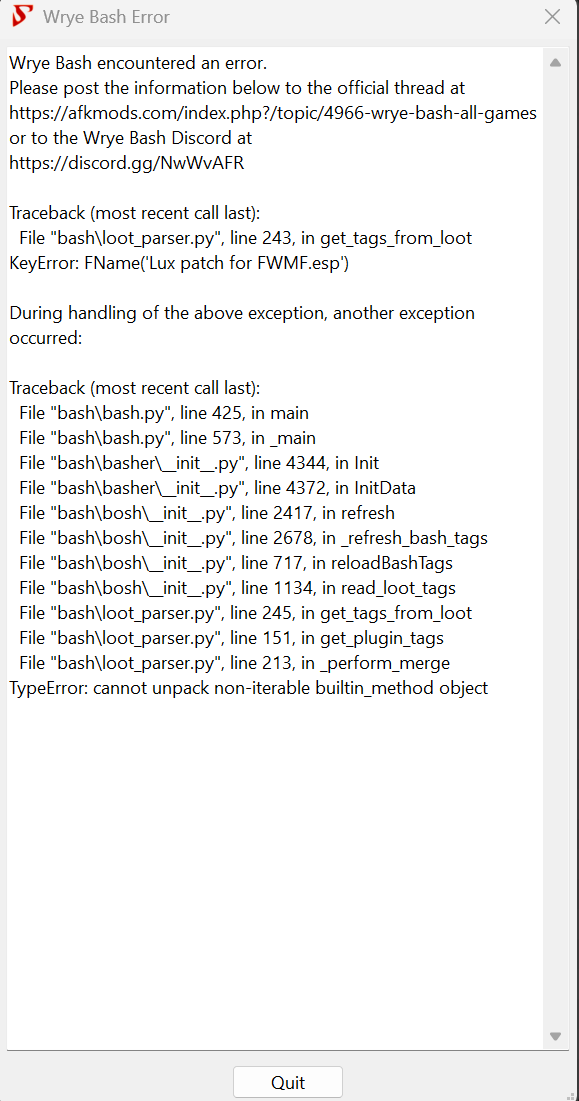Viewport: 579px width, 1101px height.
Task: Click the resize grip in bottom-right corner
Action: click(573, 1094)
